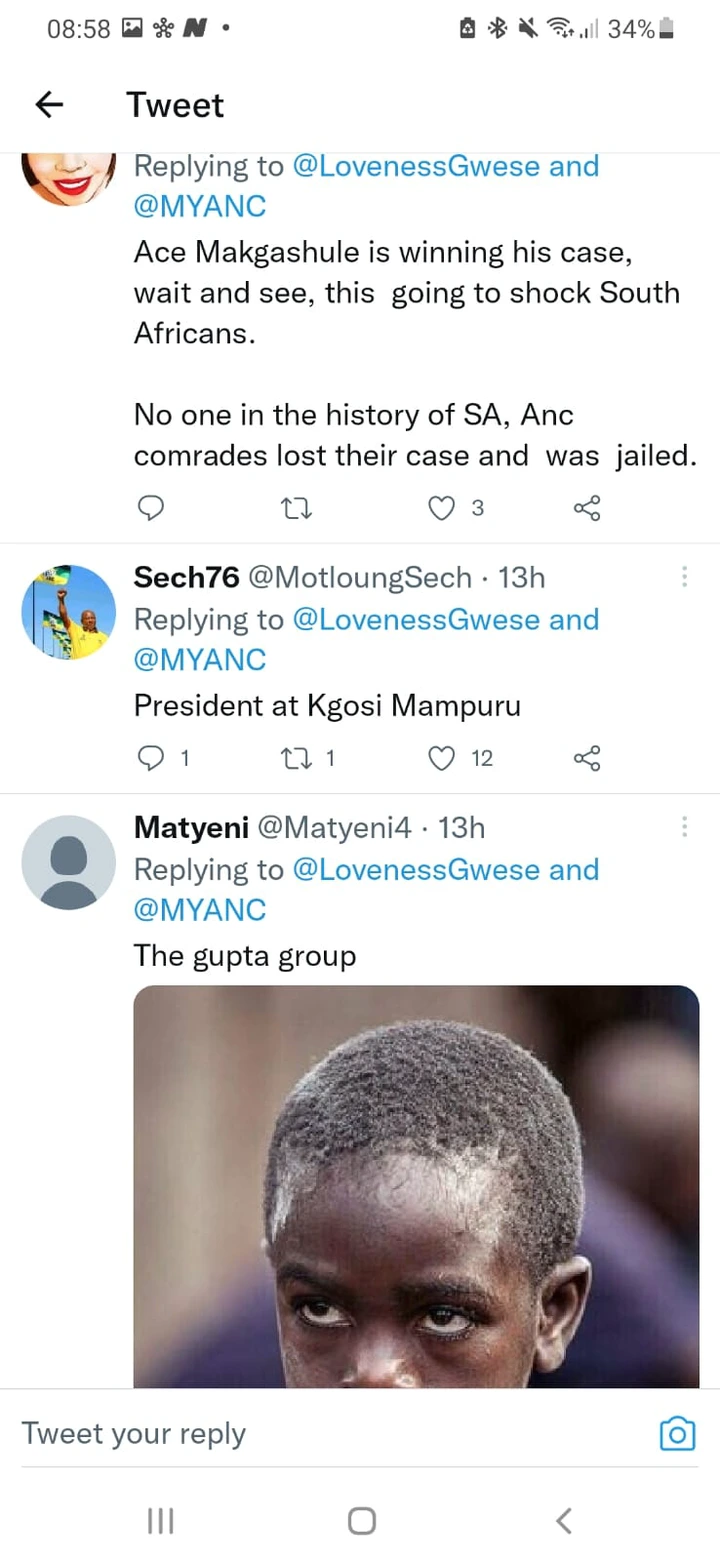
Task: Share the Ace Makgashule tweet
Action: (x=587, y=509)
